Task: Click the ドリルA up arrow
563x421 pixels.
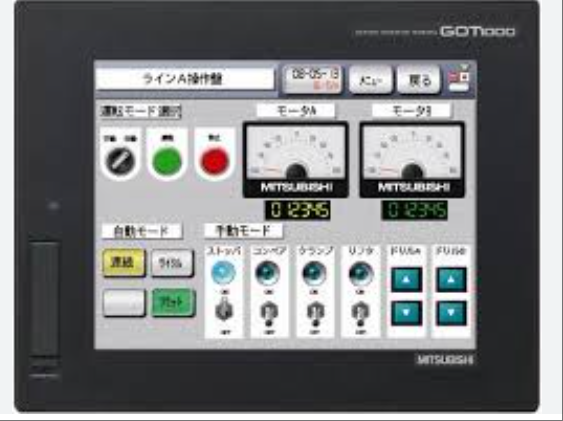Action: tap(406, 279)
